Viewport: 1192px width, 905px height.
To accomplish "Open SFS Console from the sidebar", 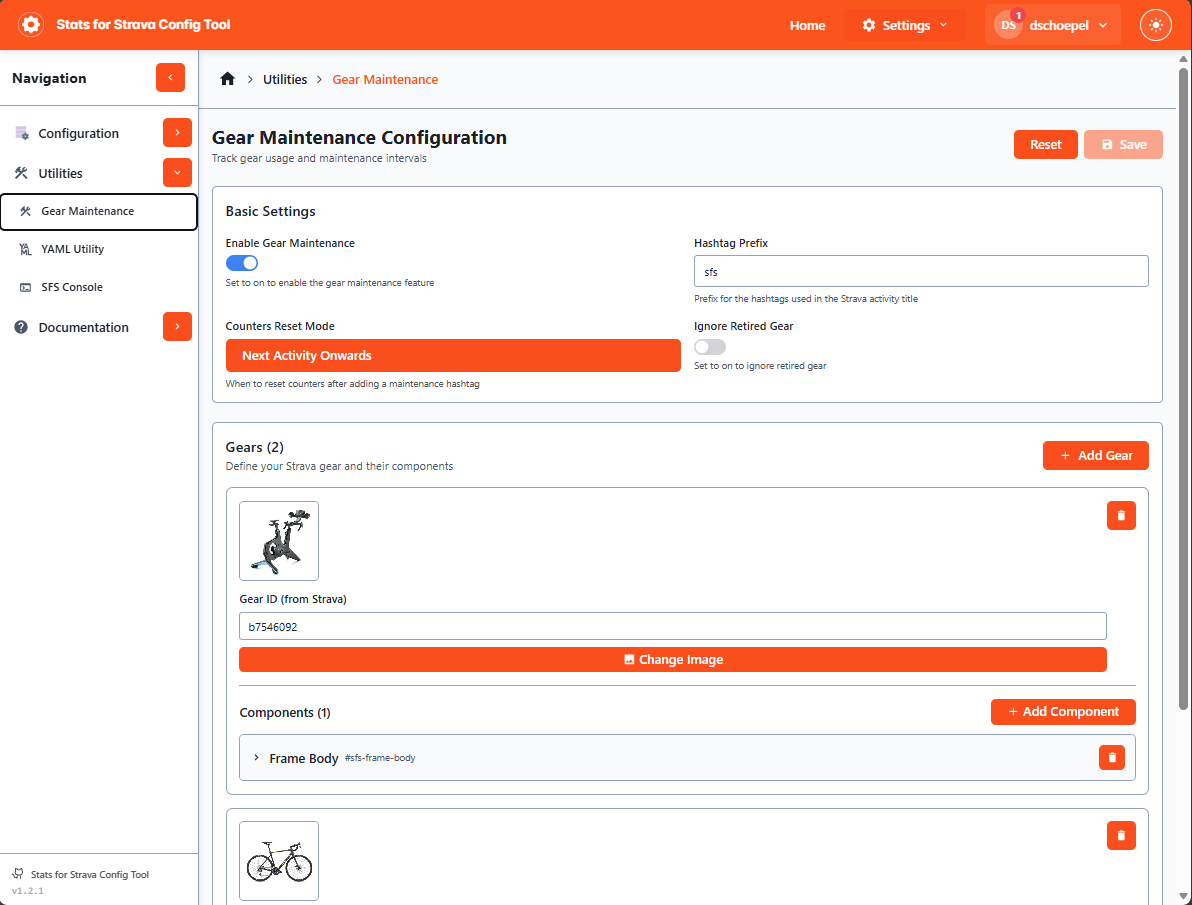I will coord(72,287).
